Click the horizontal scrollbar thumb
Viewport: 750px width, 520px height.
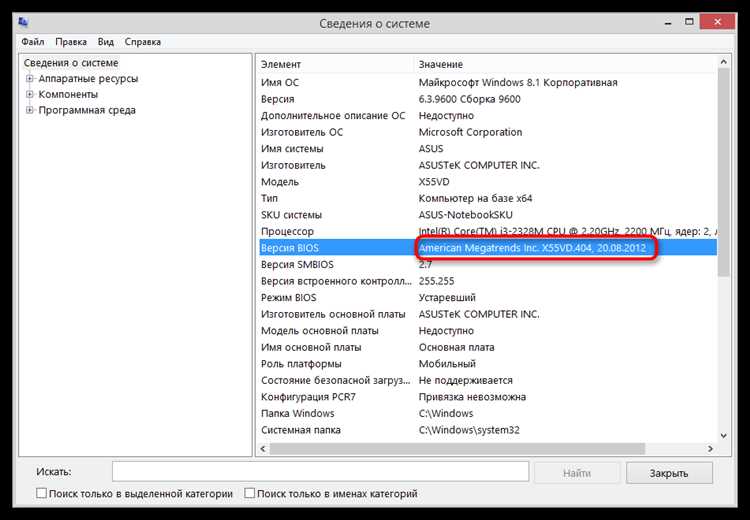pyautogui.click(x=457, y=449)
